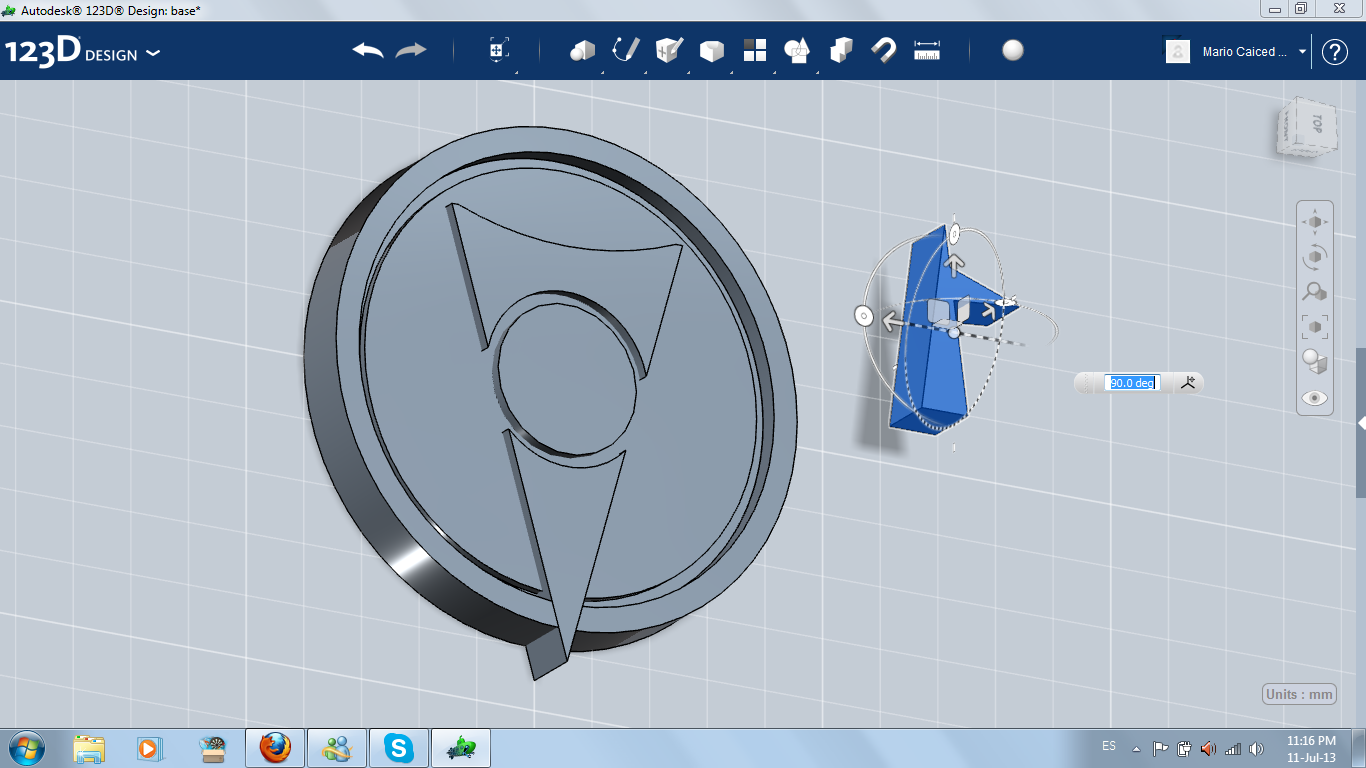
Task: Click the Units : mm button
Action: [1299, 694]
